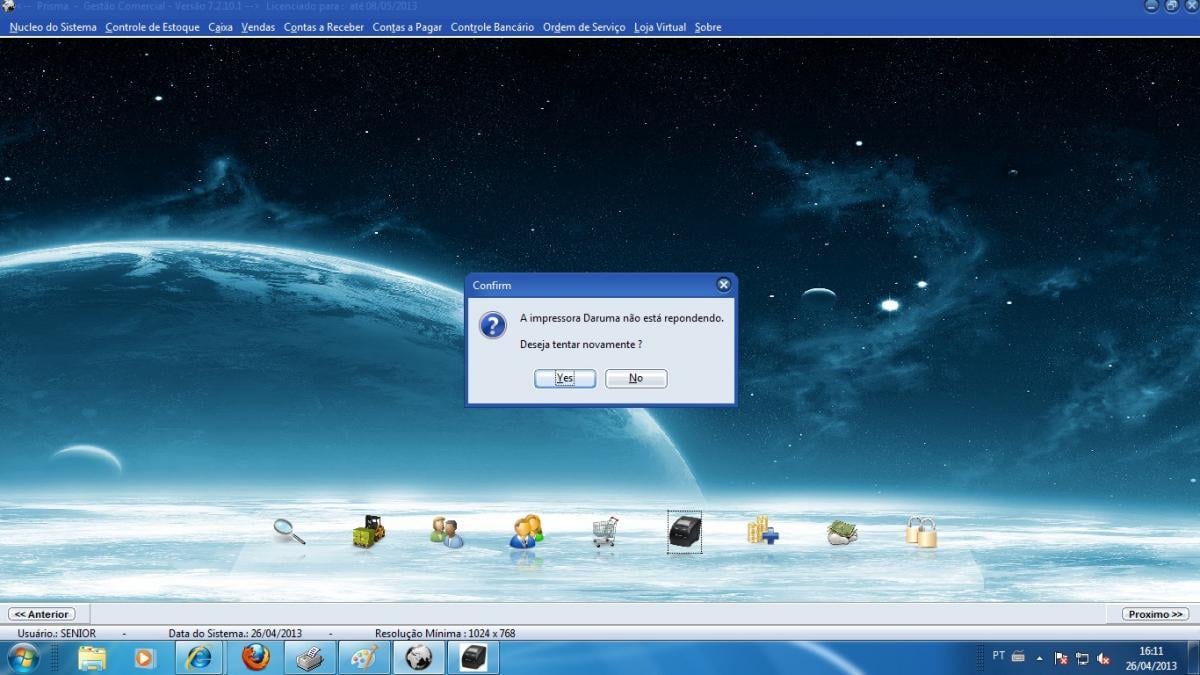Click the two-user handshake icon
Screen dimensions: 1200x675
[x=447, y=532]
